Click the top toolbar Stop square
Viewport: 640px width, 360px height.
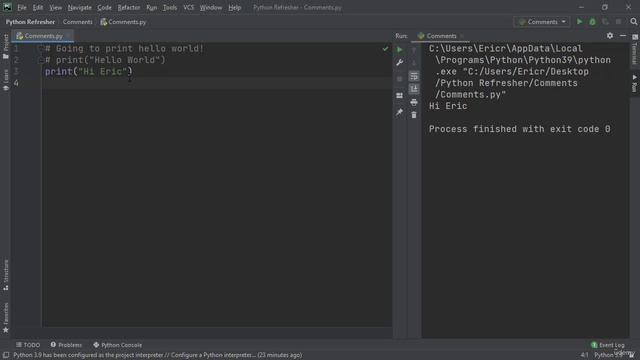(x=618, y=22)
